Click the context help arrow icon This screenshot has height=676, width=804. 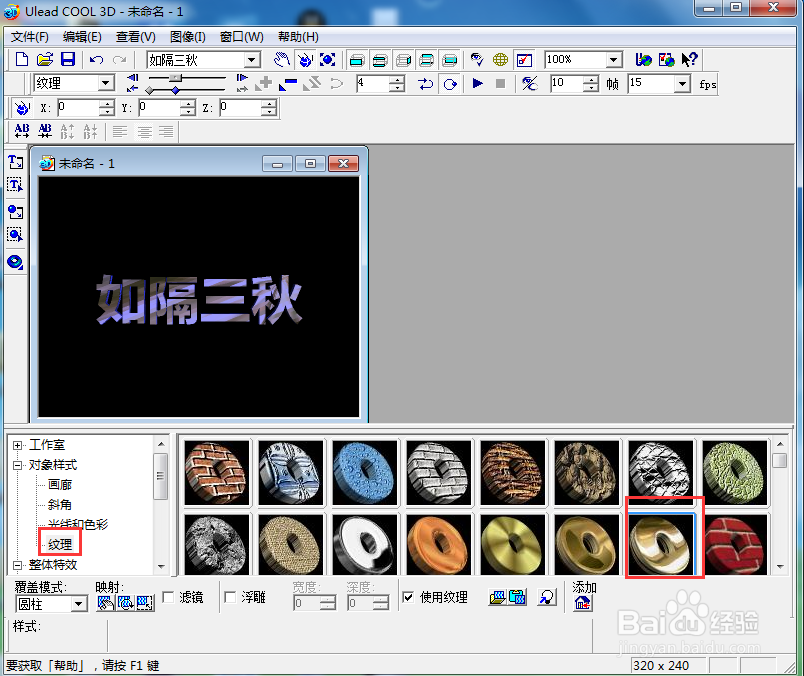689,59
